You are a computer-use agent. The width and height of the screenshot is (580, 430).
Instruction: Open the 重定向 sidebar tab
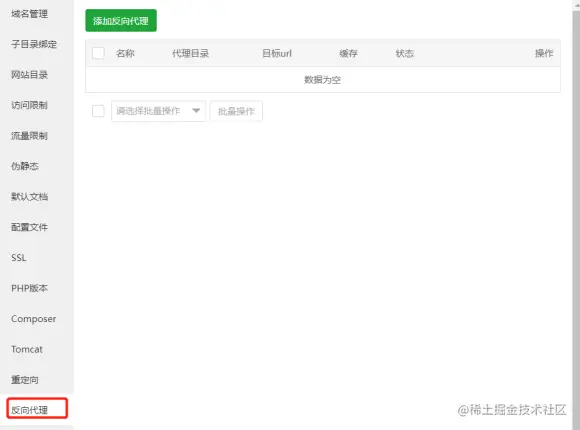(x=25, y=380)
